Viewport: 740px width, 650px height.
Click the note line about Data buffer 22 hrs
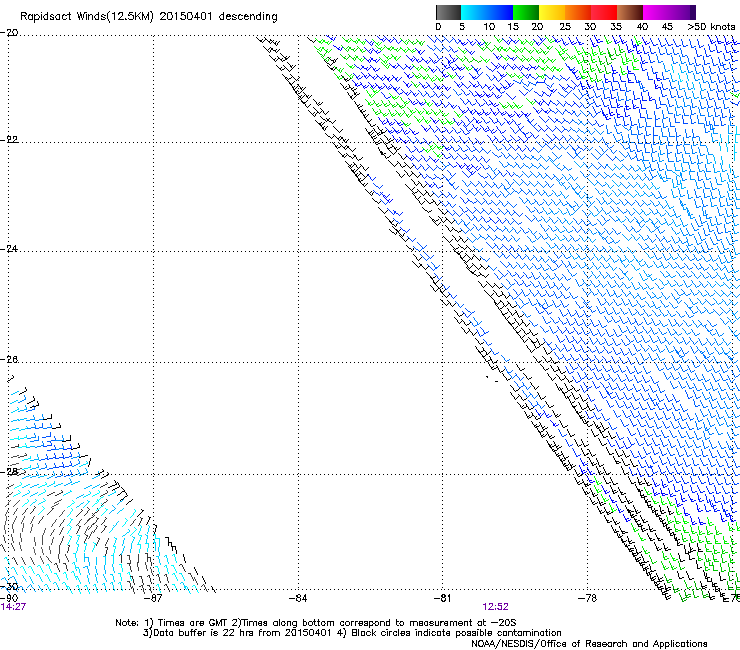point(352,633)
